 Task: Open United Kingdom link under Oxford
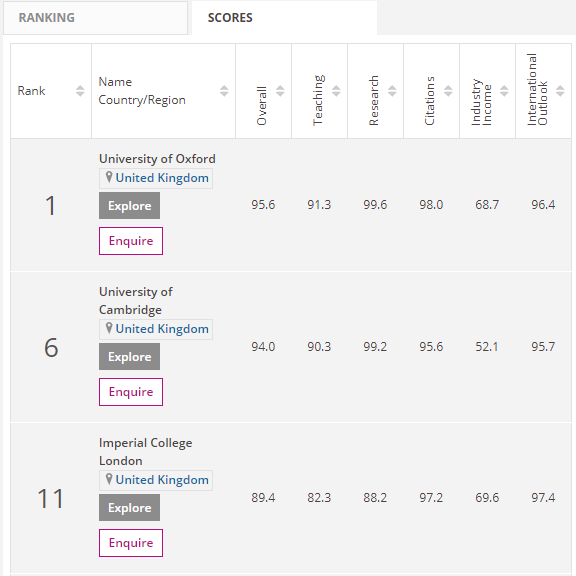pyautogui.click(x=162, y=178)
